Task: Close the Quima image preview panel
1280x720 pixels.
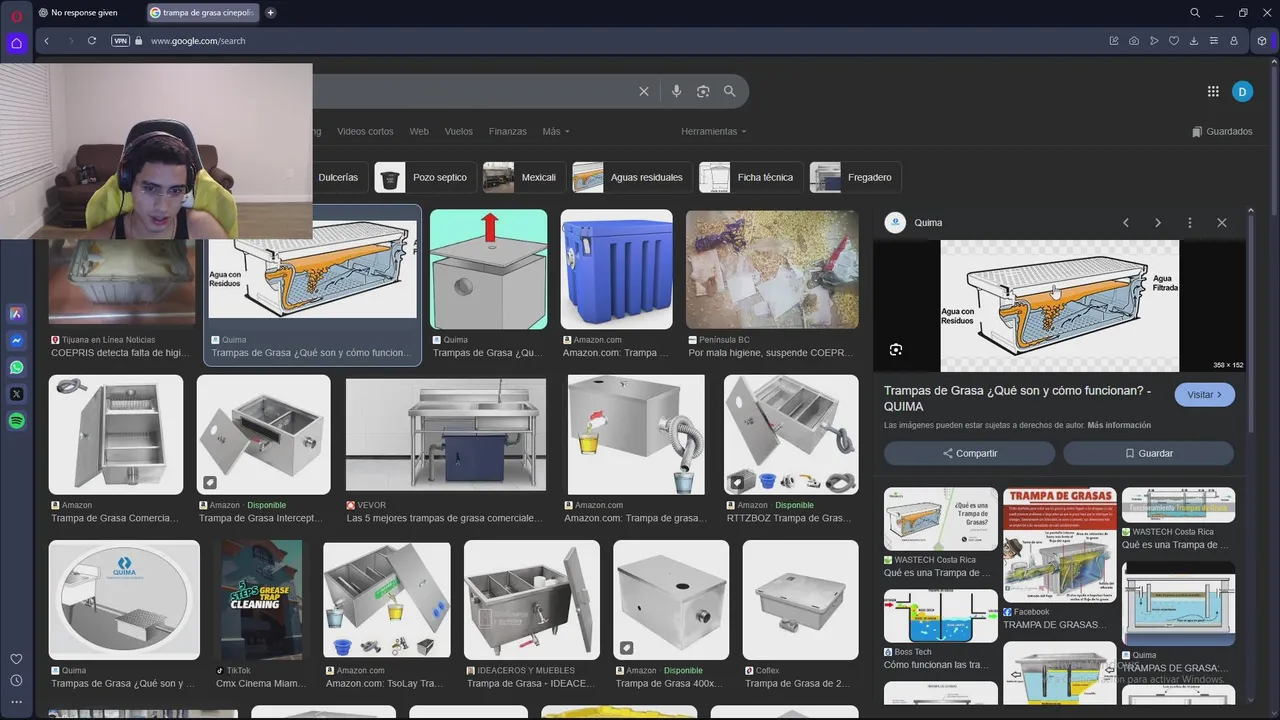Action: (x=1222, y=222)
